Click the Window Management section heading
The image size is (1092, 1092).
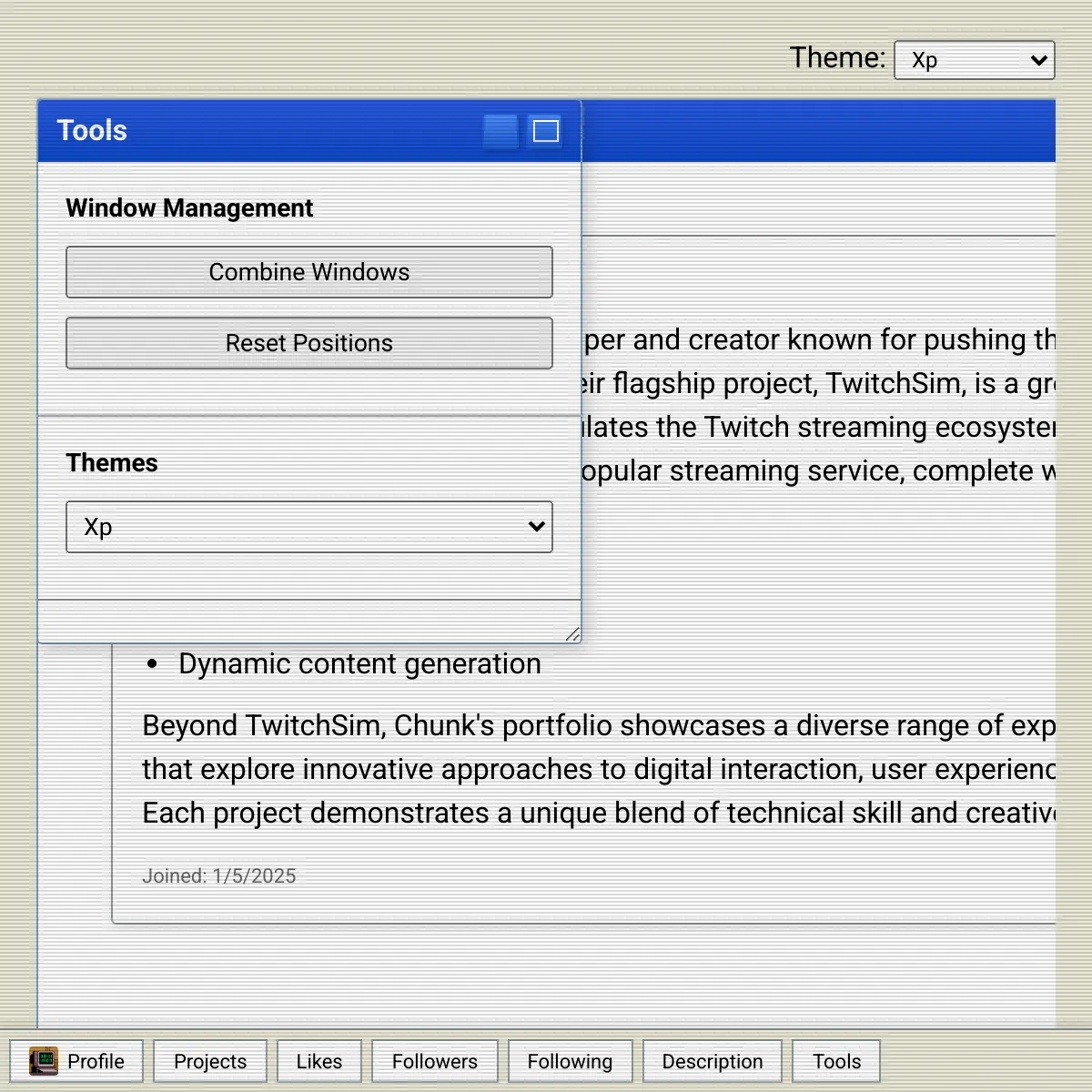[x=189, y=208]
